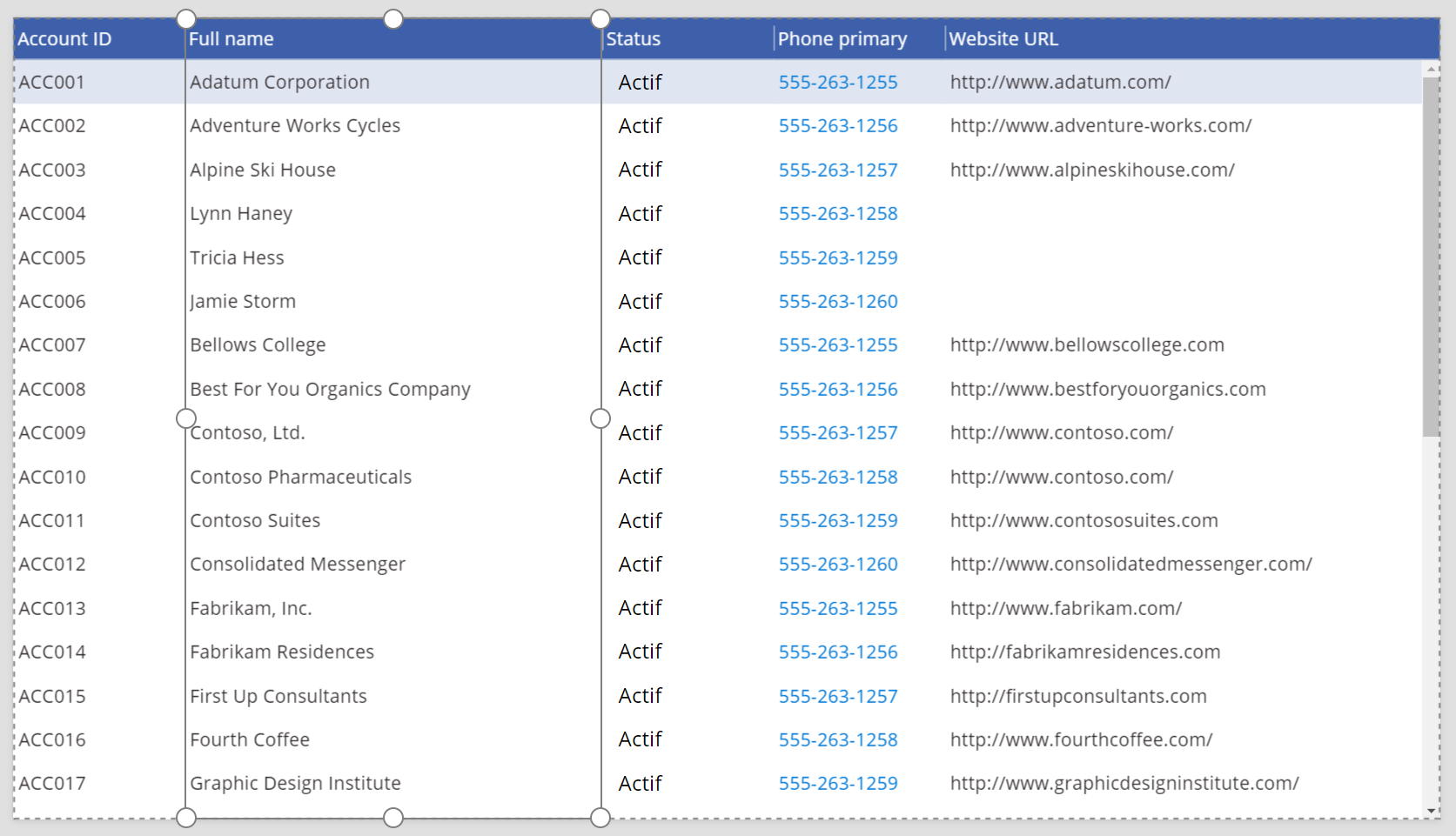Click the name Bellows College
Image resolution: width=1456 pixels, height=836 pixels.
258,345
